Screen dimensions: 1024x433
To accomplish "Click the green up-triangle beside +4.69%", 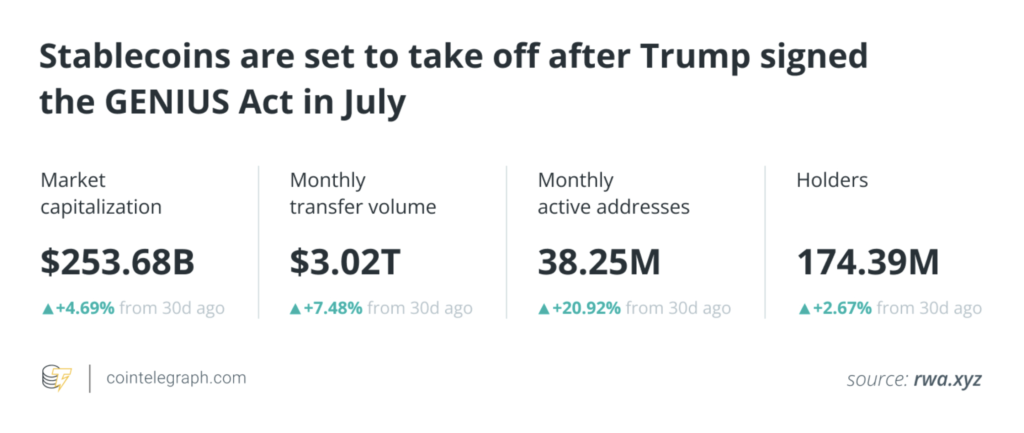I will [x=47, y=309].
